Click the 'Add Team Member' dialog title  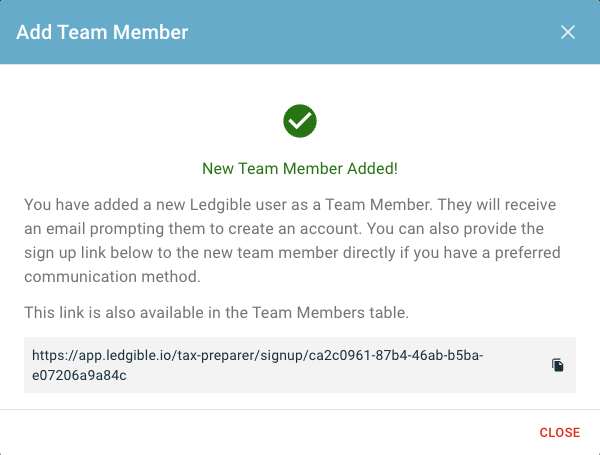[102, 32]
